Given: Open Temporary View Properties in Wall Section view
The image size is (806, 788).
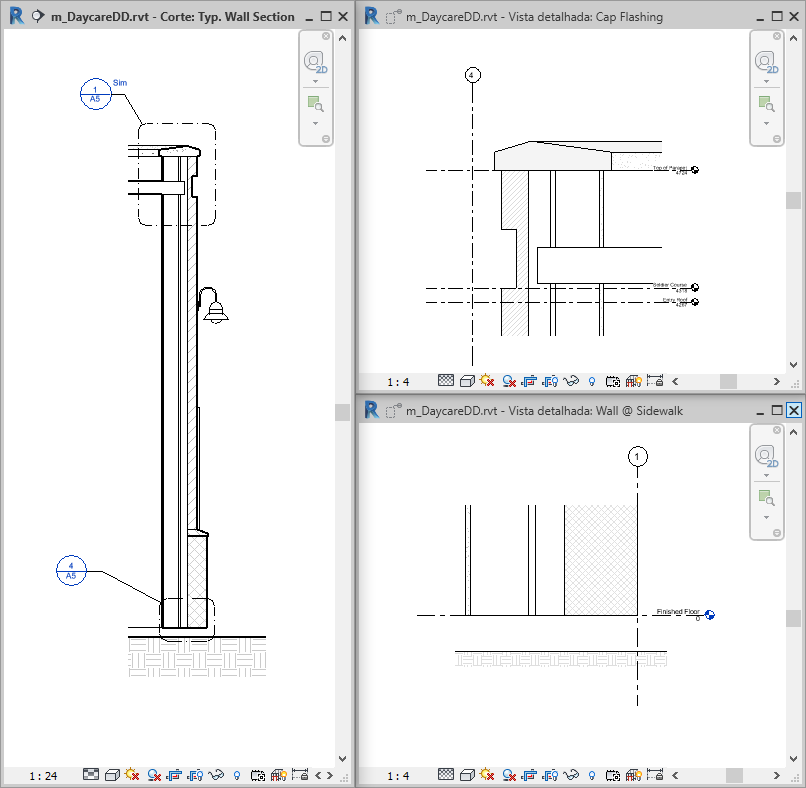Looking at the screenshot, I should click(258, 775).
